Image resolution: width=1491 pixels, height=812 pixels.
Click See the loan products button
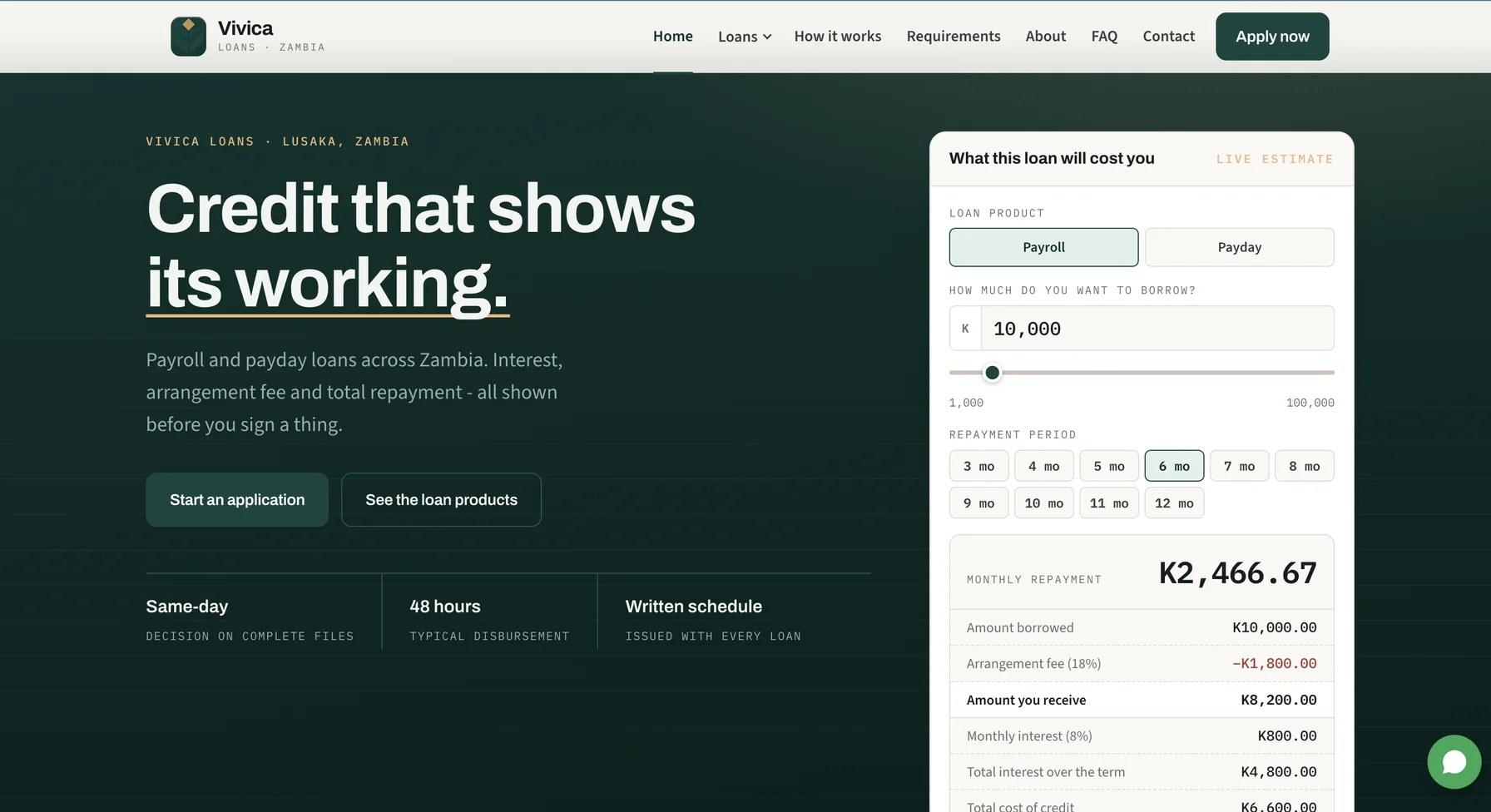[x=441, y=499]
